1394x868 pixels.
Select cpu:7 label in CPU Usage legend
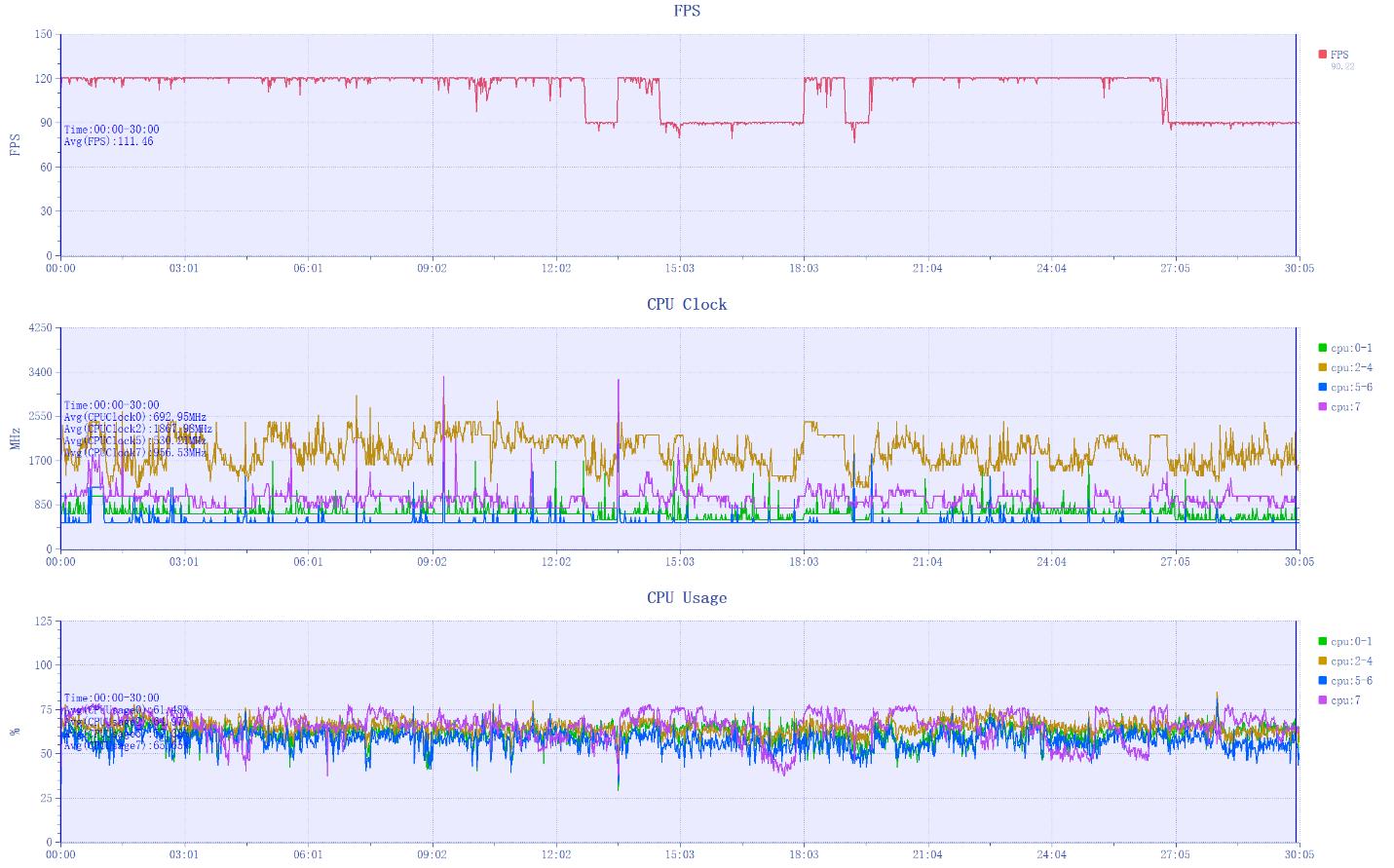pyautogui.click(x=1345, y=699)
